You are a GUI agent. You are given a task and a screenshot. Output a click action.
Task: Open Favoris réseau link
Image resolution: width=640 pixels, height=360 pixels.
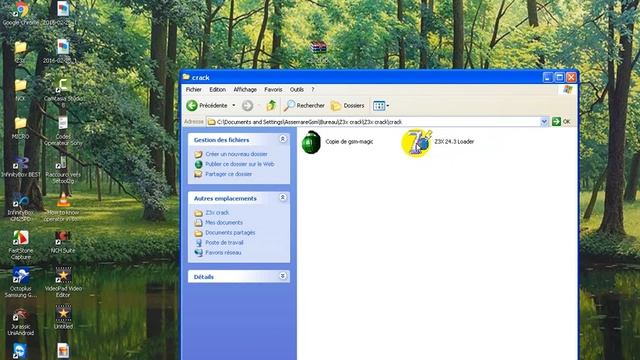click(223, 253)
